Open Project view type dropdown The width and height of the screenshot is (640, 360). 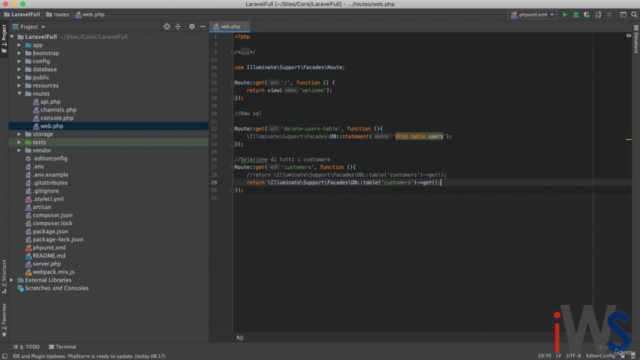[x=29, y=27]
